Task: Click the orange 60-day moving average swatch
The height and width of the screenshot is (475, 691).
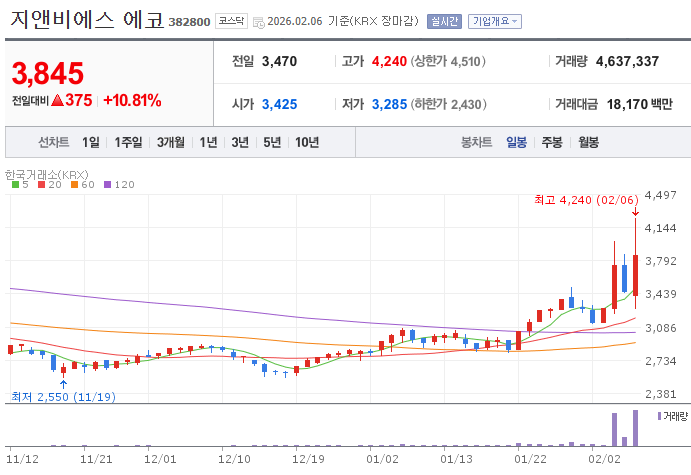Action: 74,185
